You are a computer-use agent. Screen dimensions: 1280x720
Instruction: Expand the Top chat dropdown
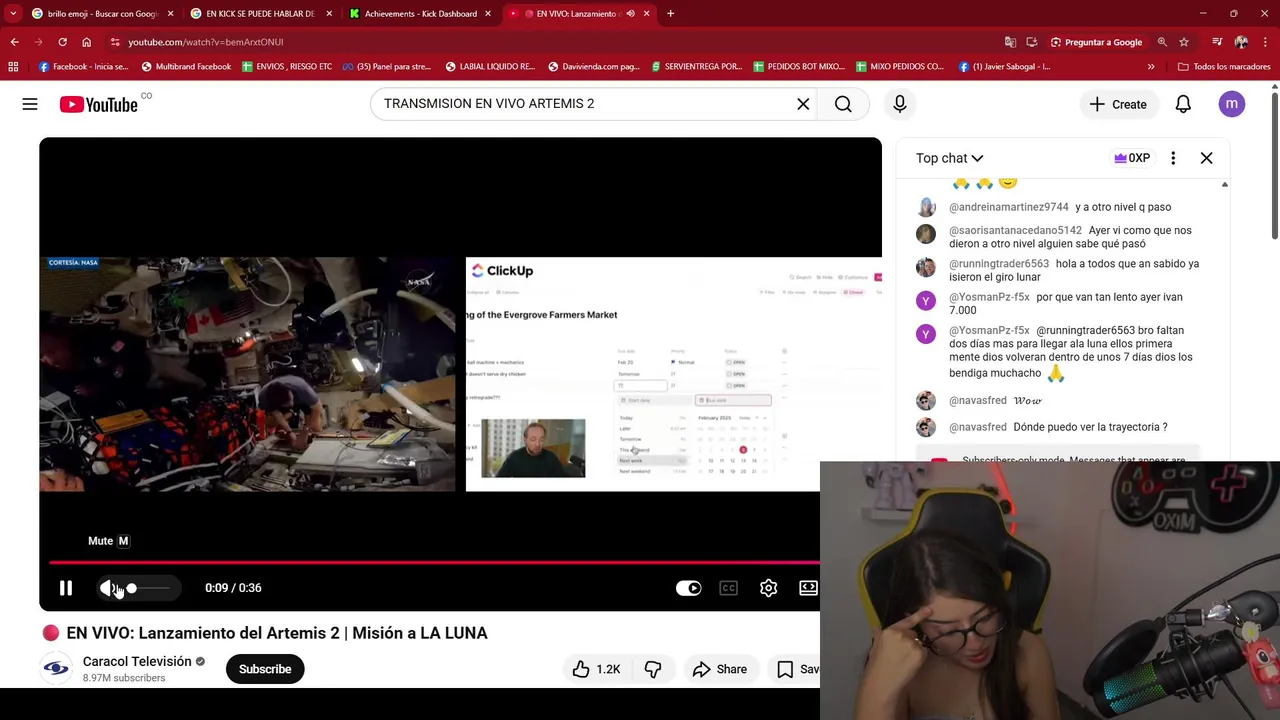coord(949,158)
